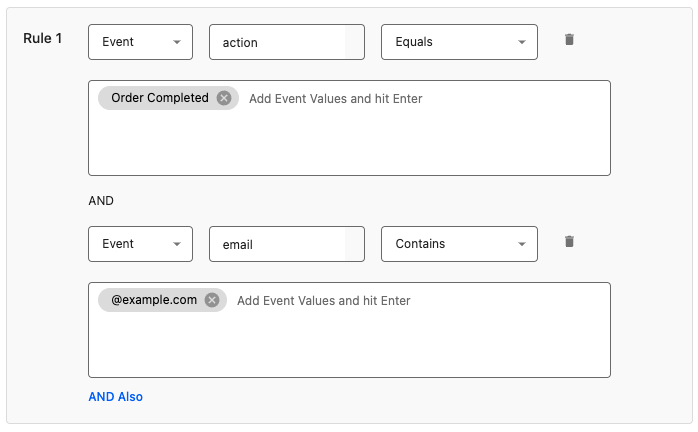Screen dimensions: 698x432
Task: Open the Event dropdown beside the email field
Action: click(x=140, y=244)
